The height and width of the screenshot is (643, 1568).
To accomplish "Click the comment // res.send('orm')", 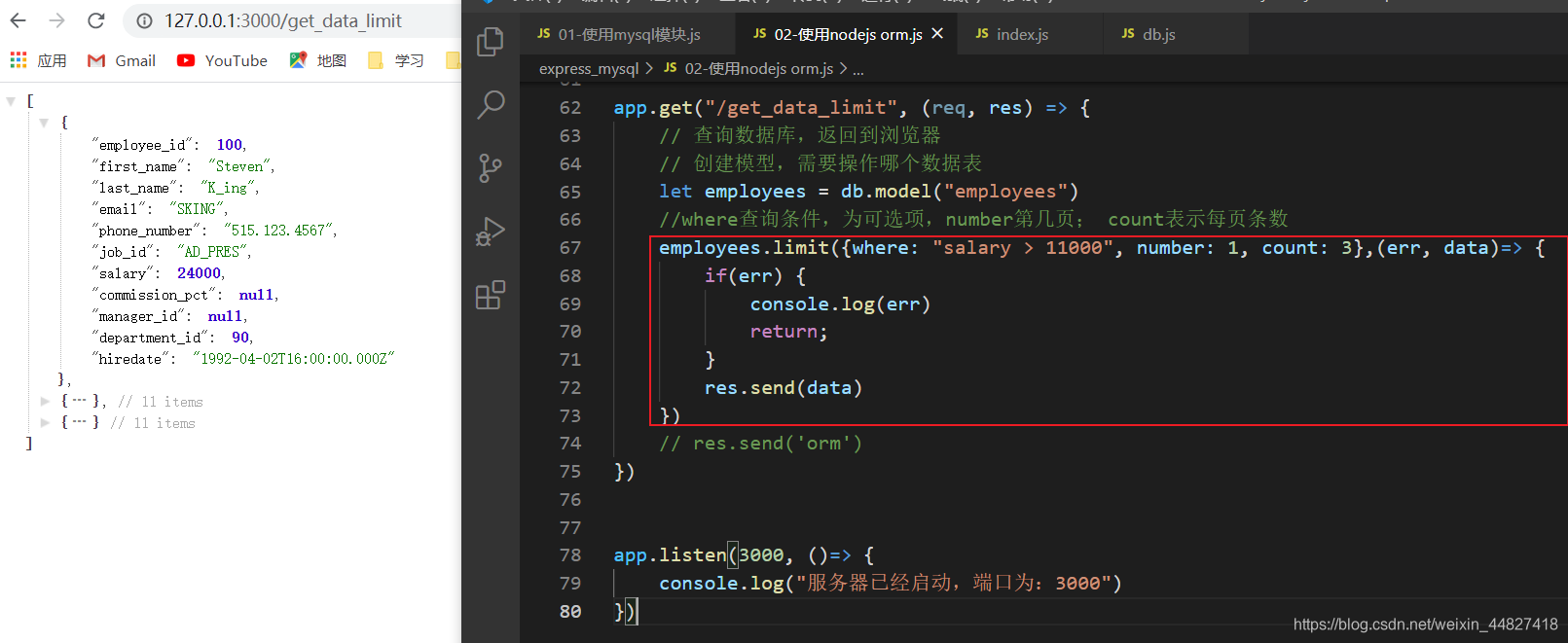I will pyautogui.click(x=760, y=444).
